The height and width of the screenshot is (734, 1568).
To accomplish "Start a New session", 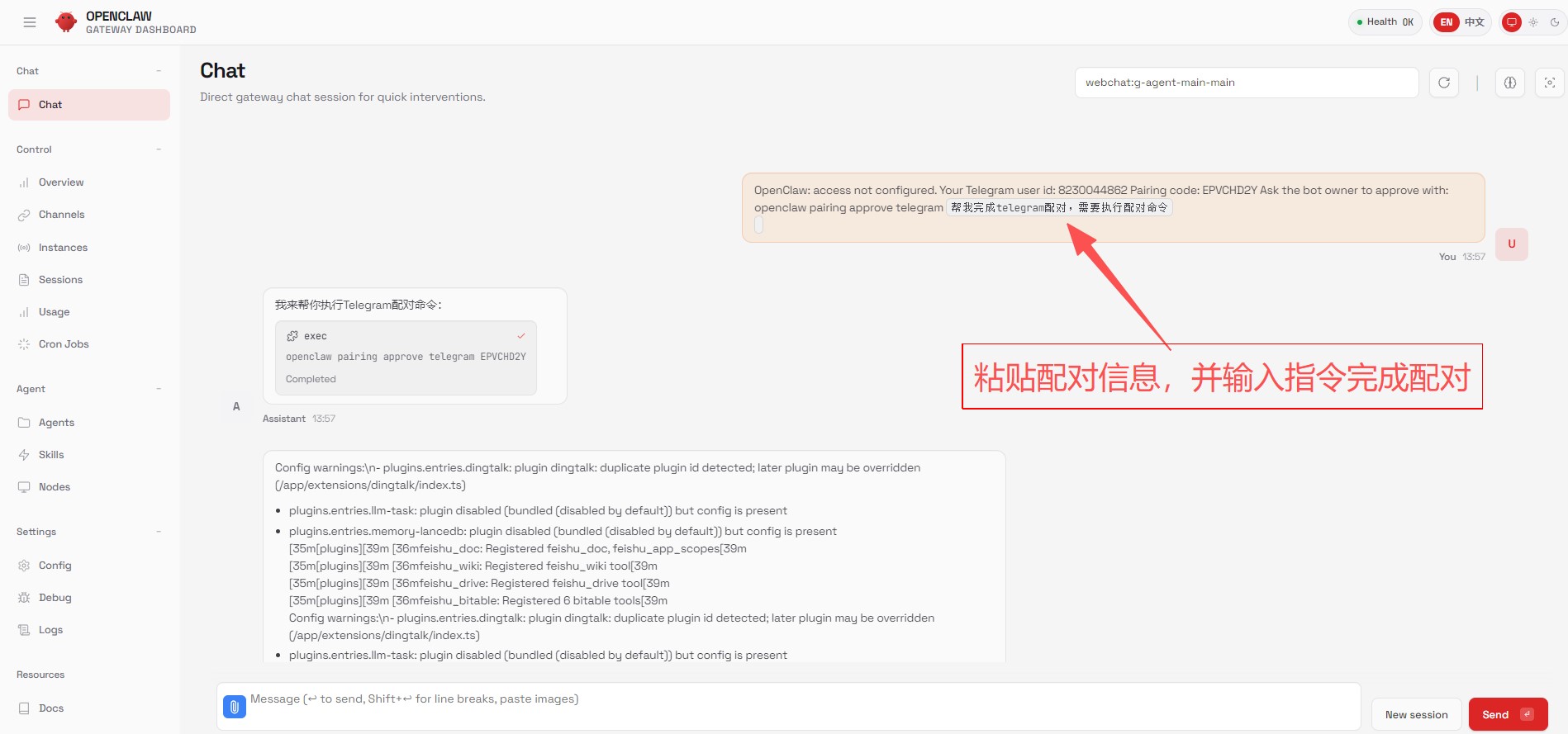I will [1416, 714].
